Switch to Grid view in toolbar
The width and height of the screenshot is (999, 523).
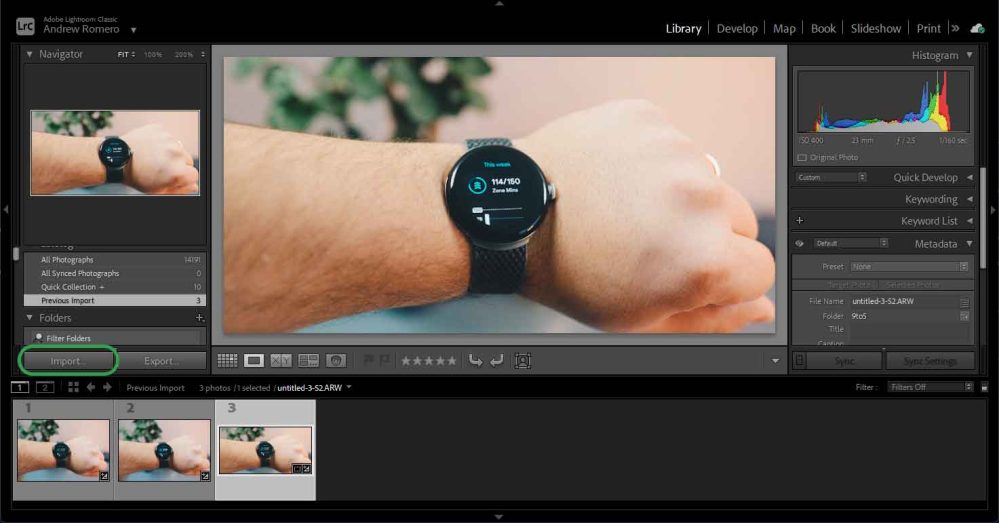pos(227,361)
